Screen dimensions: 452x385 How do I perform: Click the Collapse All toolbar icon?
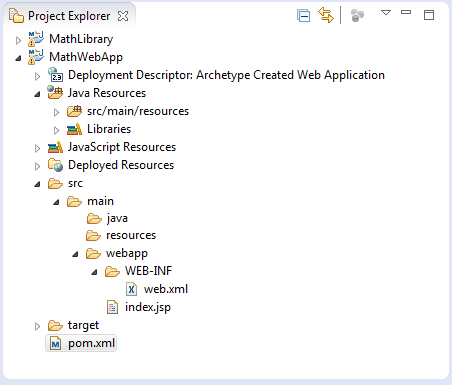coord(303,16)
